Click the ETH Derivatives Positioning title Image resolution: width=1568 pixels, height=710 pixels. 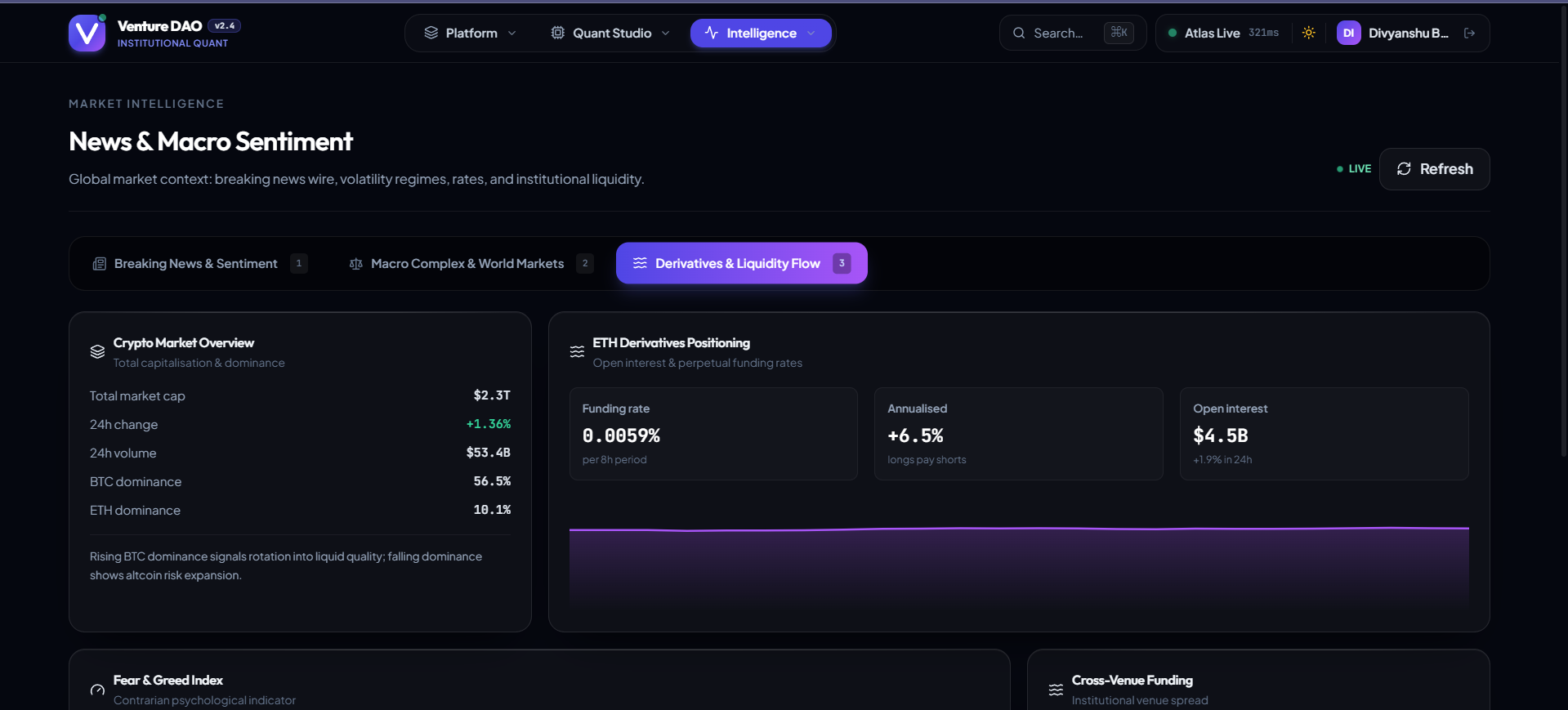tap(672, 343)
